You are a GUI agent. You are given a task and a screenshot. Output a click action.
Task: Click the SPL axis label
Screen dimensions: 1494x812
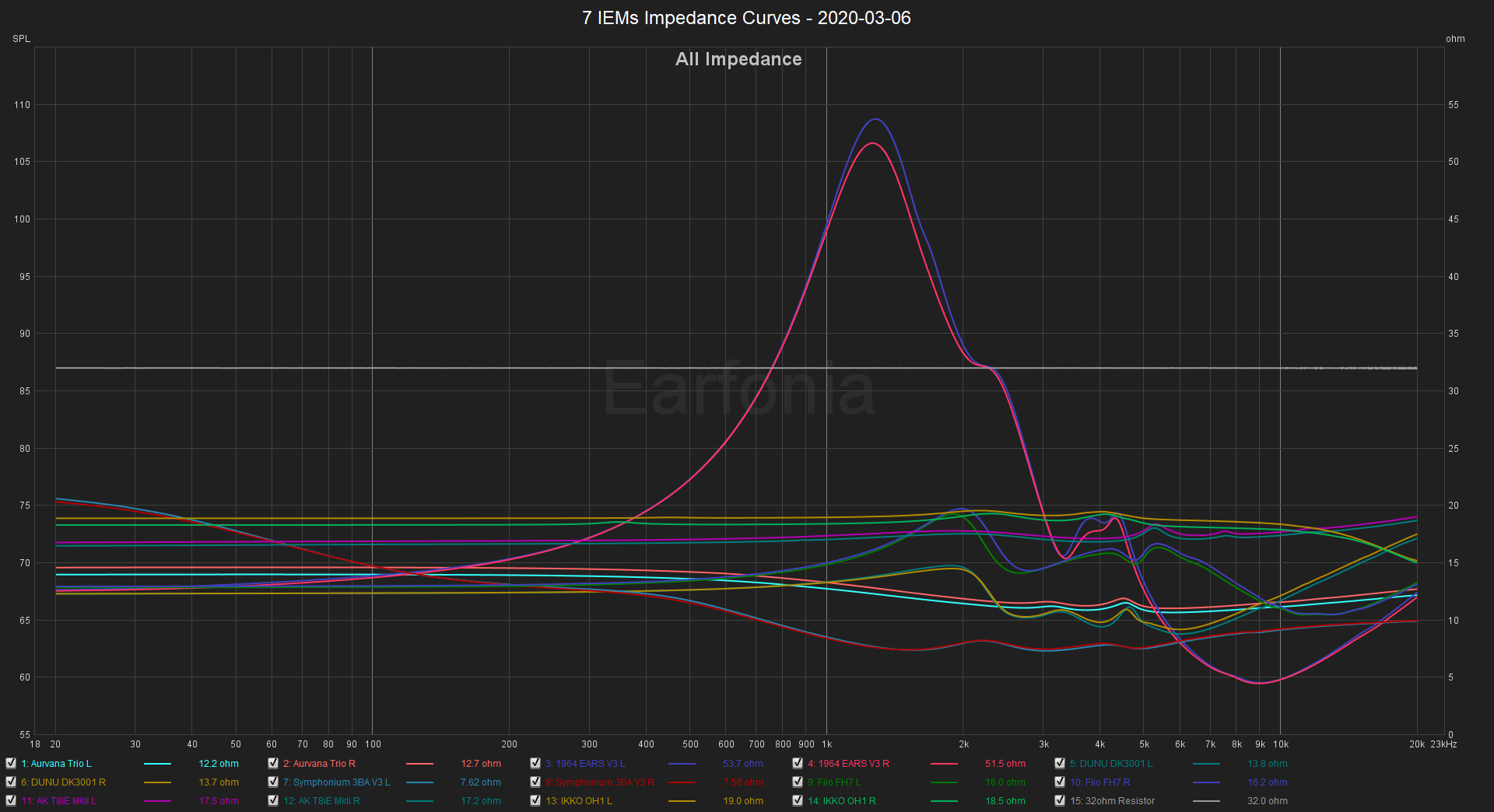coord(21,39)
